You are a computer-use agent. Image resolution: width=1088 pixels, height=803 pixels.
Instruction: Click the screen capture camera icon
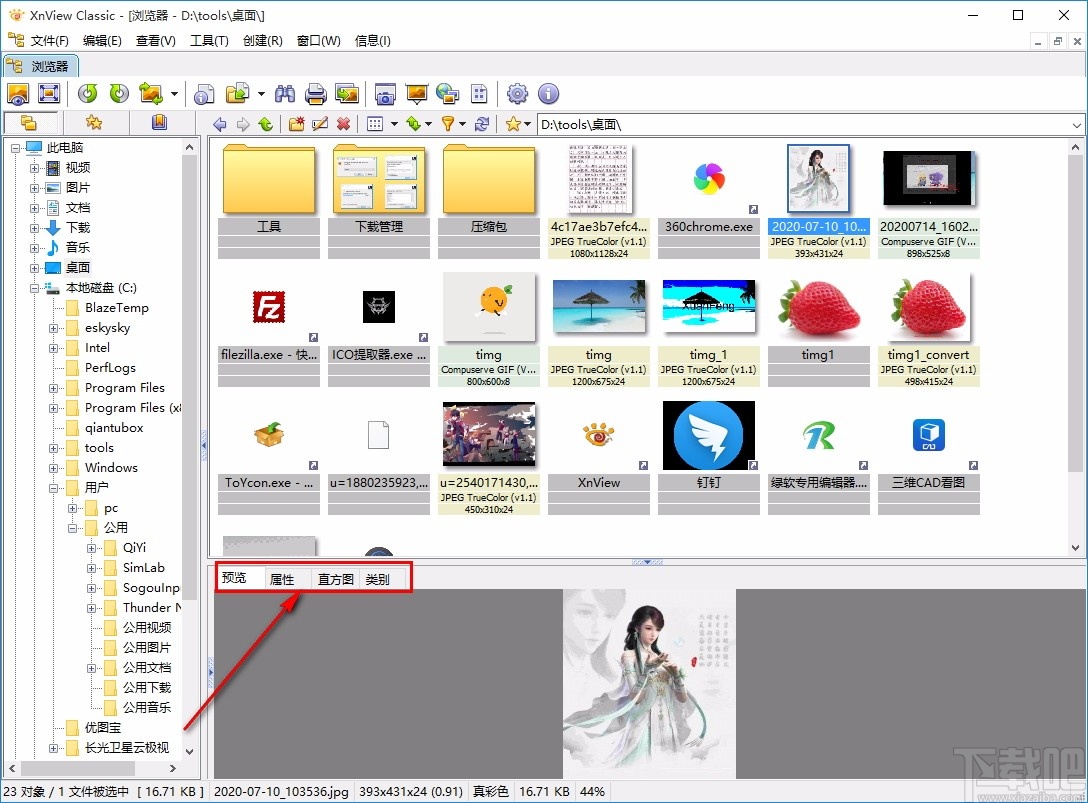[x=384, y=94]
